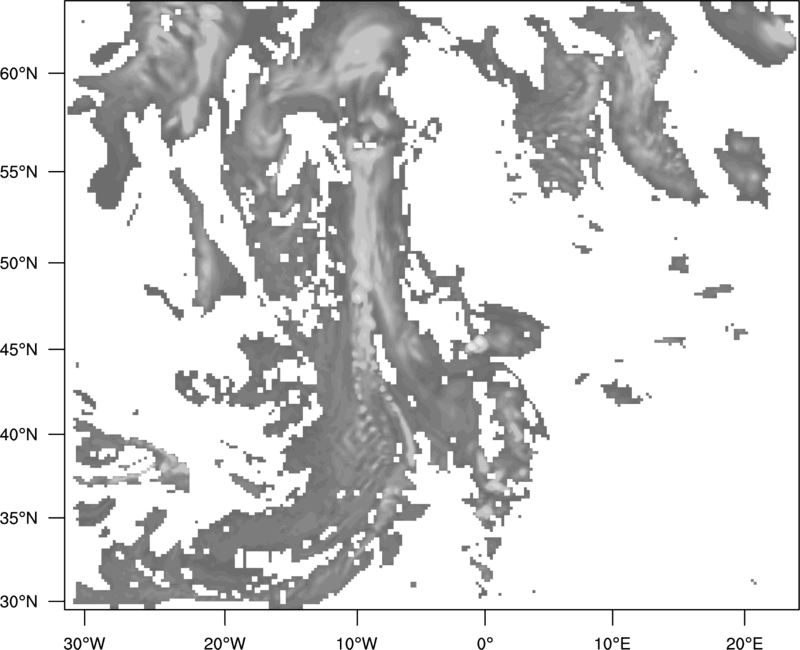Click the 55°N latitude label

19,172
